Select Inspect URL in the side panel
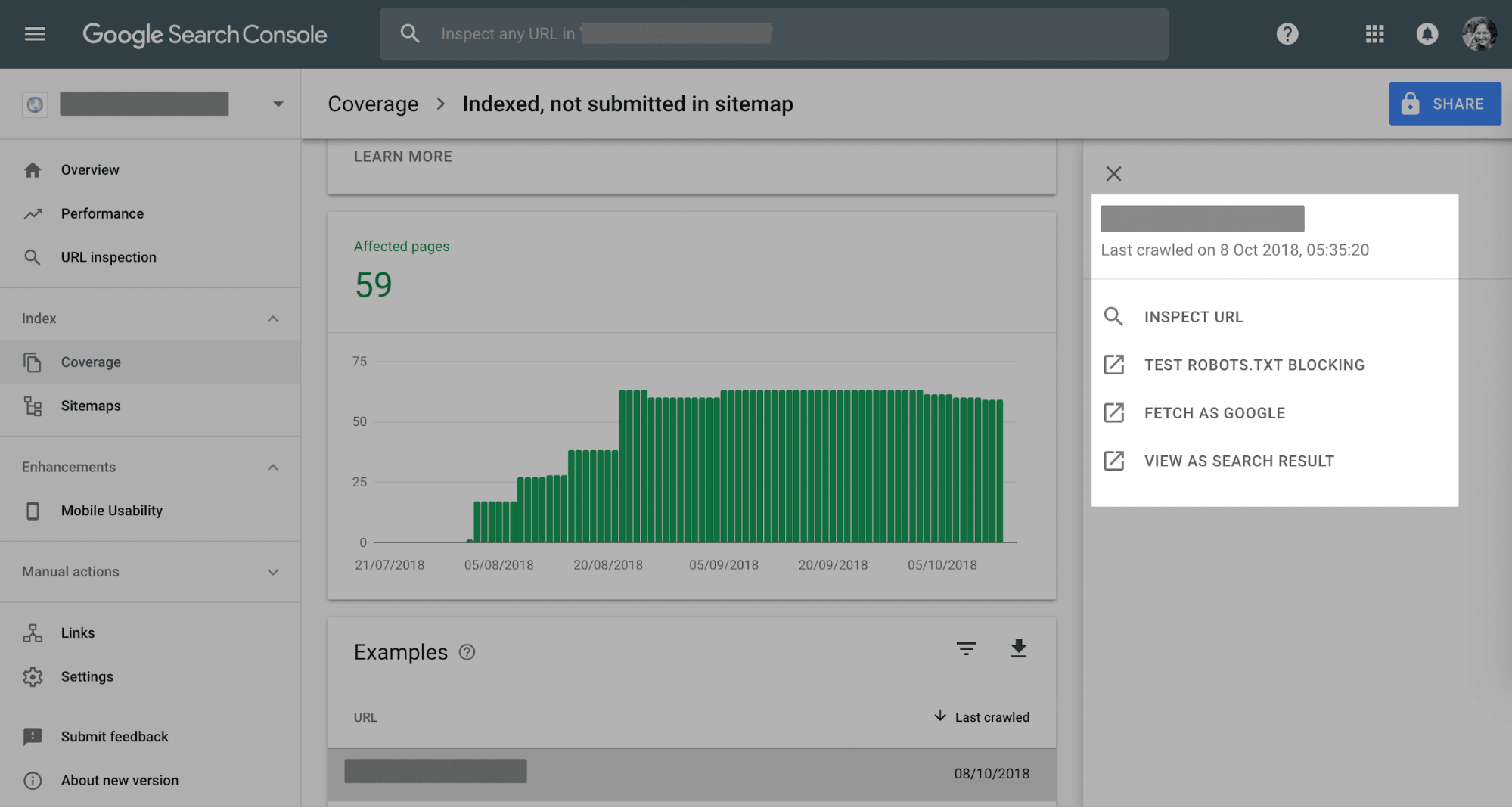The width and height of the screenshot is (1512, 808). coord(1193,317)
